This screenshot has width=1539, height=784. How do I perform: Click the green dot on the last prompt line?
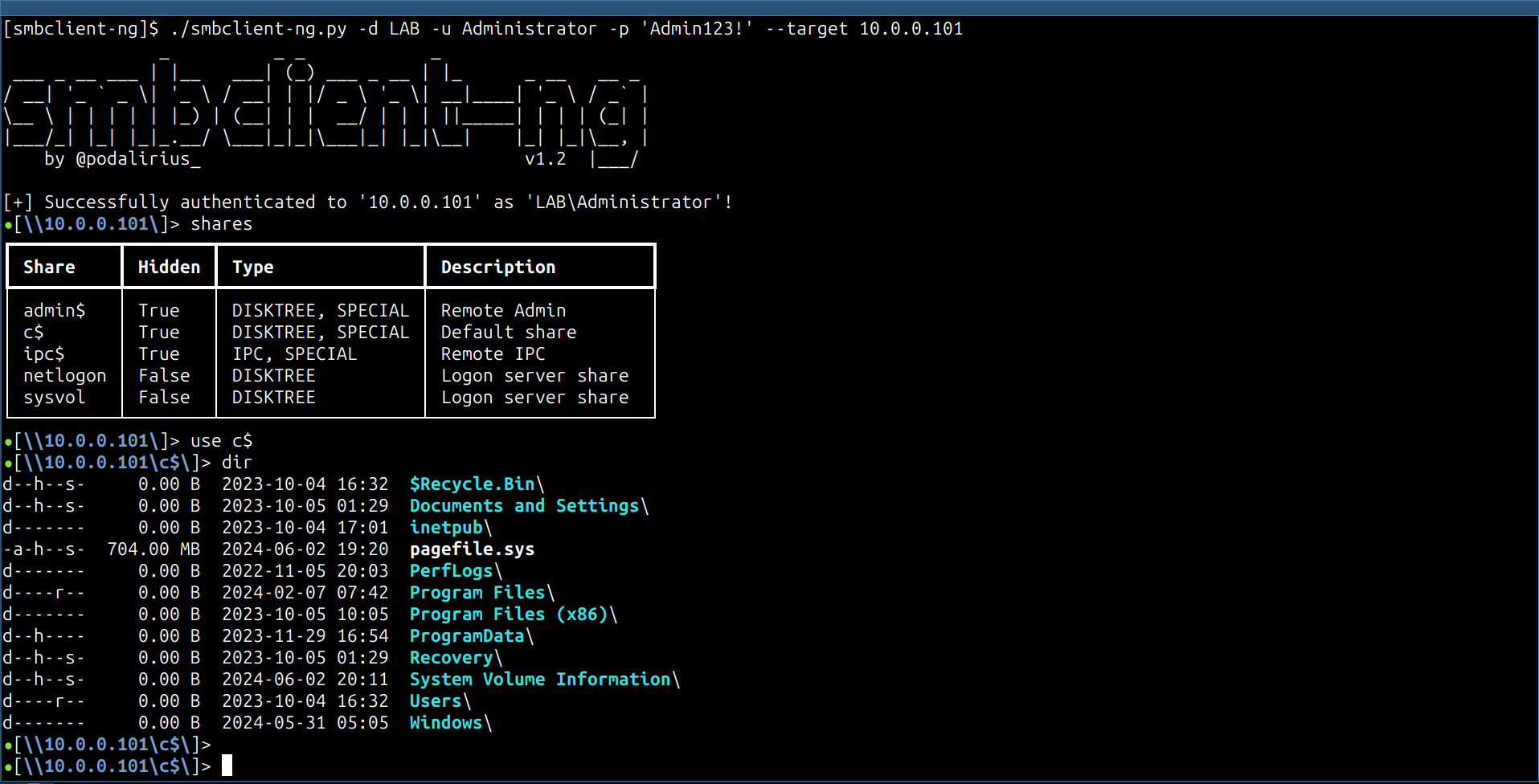(8, 767)
